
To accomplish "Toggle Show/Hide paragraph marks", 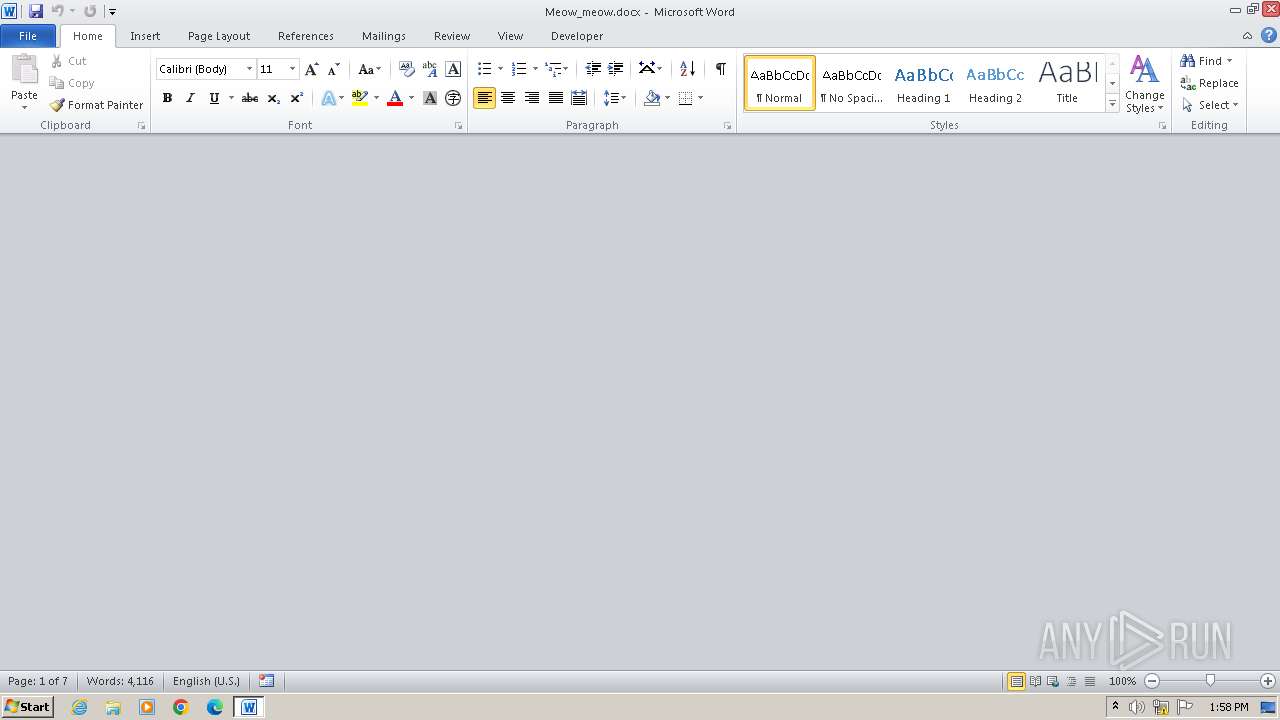I will [720, 69].
